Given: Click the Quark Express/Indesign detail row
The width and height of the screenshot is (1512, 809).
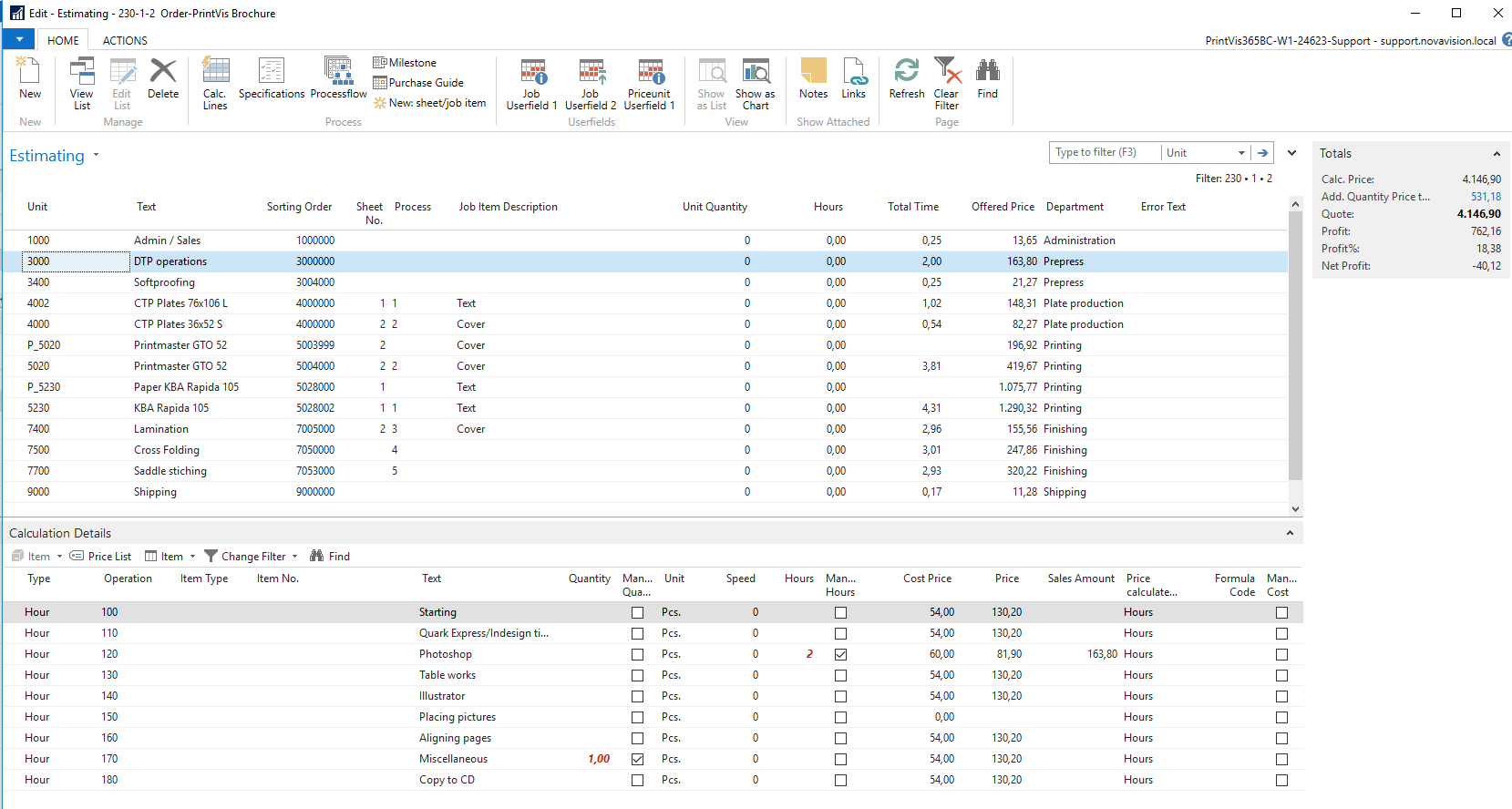Looking at the screenshot, I should click(x=652, y=633).
